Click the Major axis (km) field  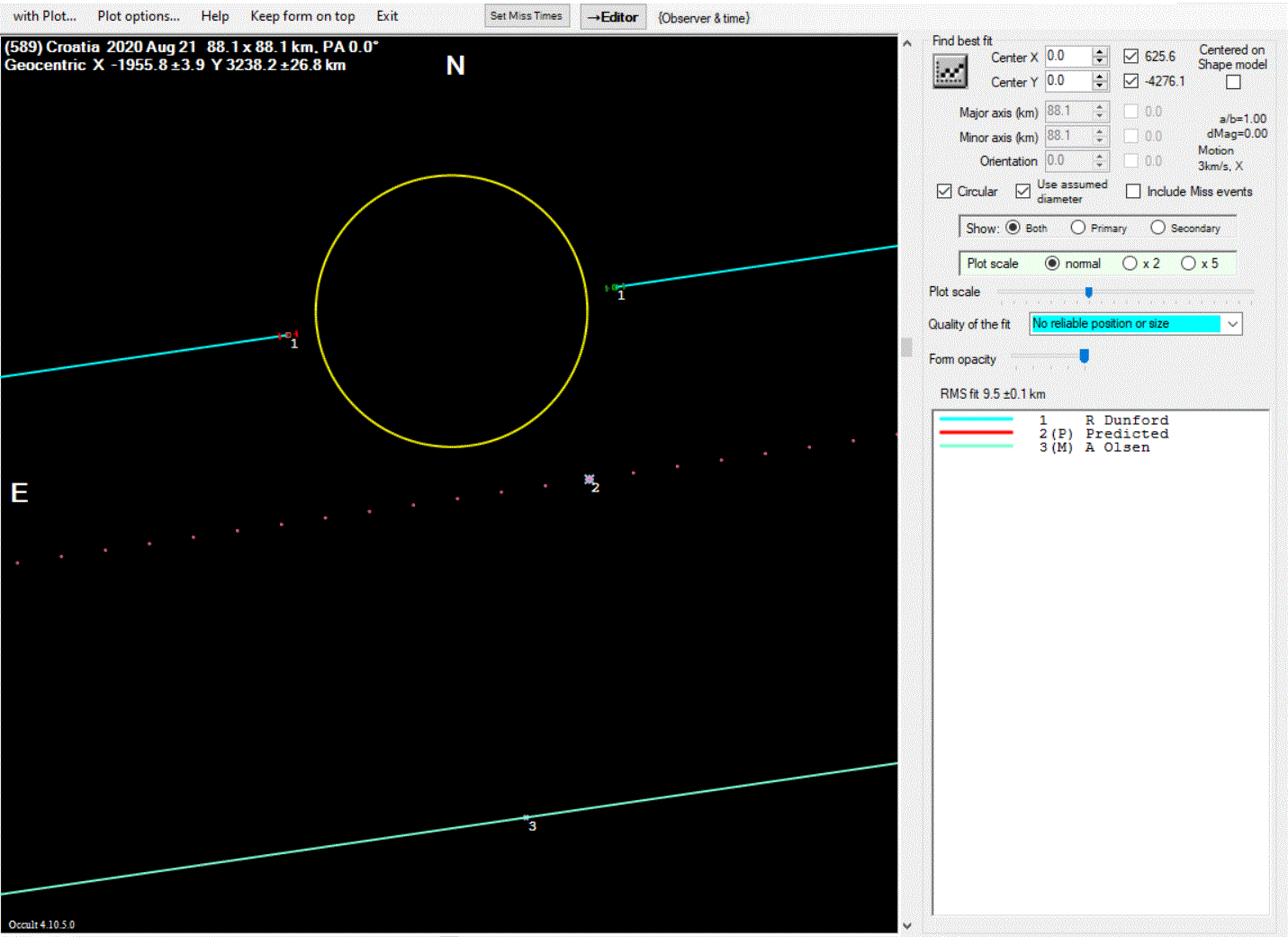1068,112
